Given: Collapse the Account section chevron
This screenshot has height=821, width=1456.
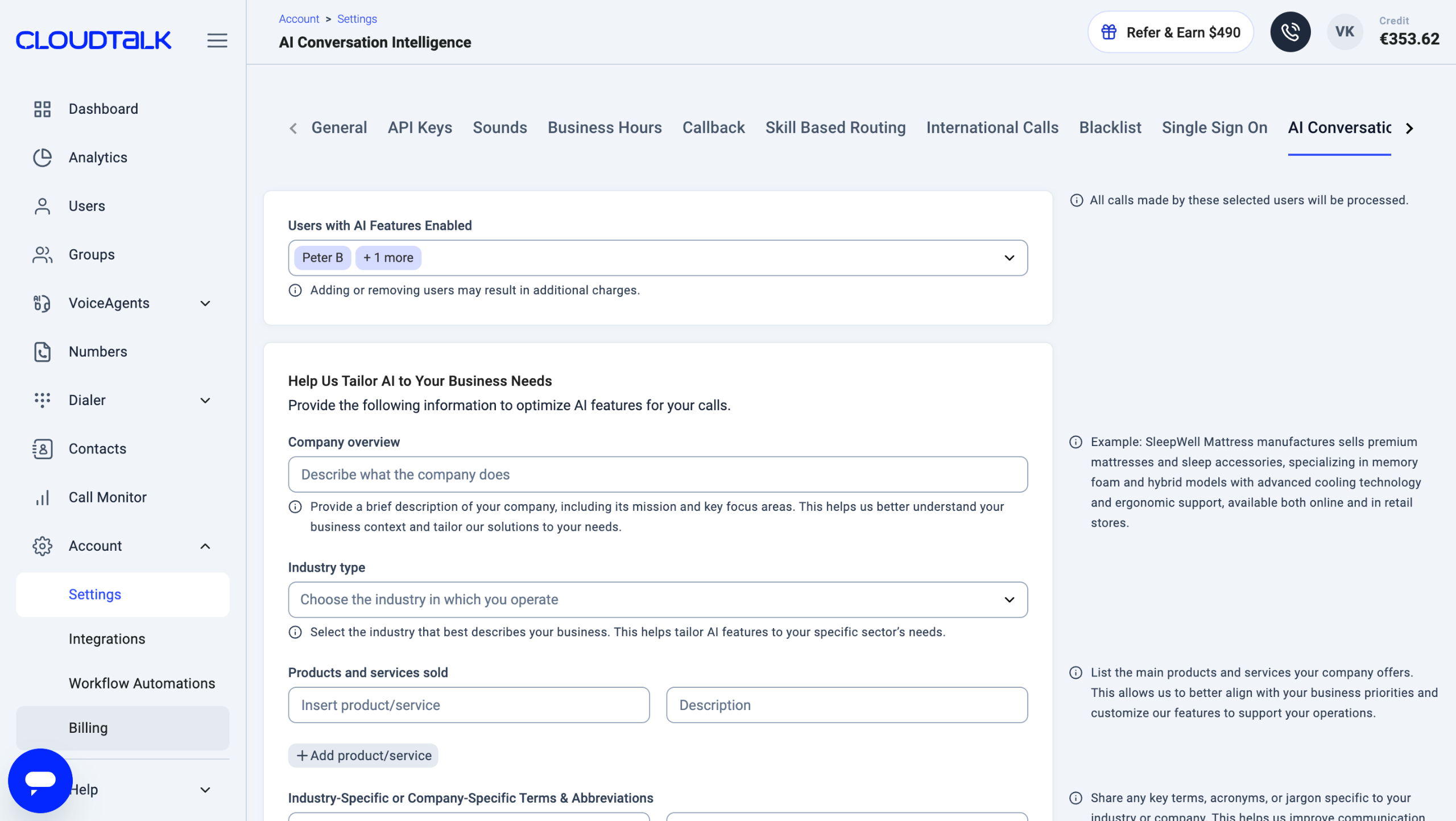Looking at the screenshot, I should coord(205,546).
